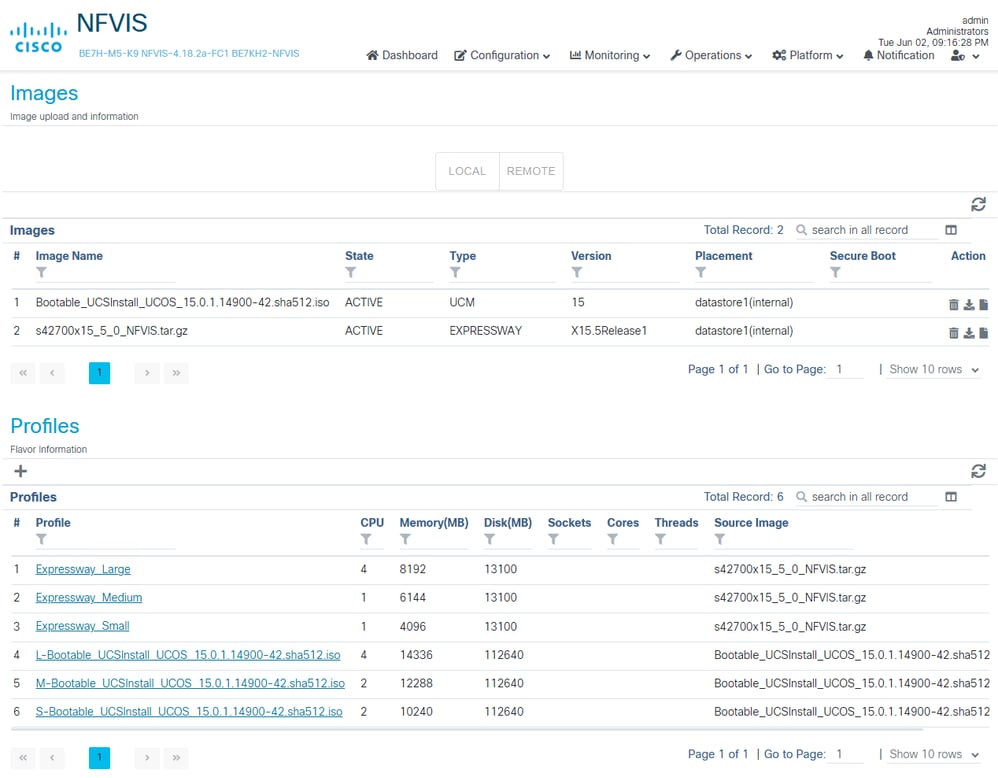This screenshot has width=998, height=778.
Task: Open the Expressway_Large profile
Action: click(x=83, y=569)
